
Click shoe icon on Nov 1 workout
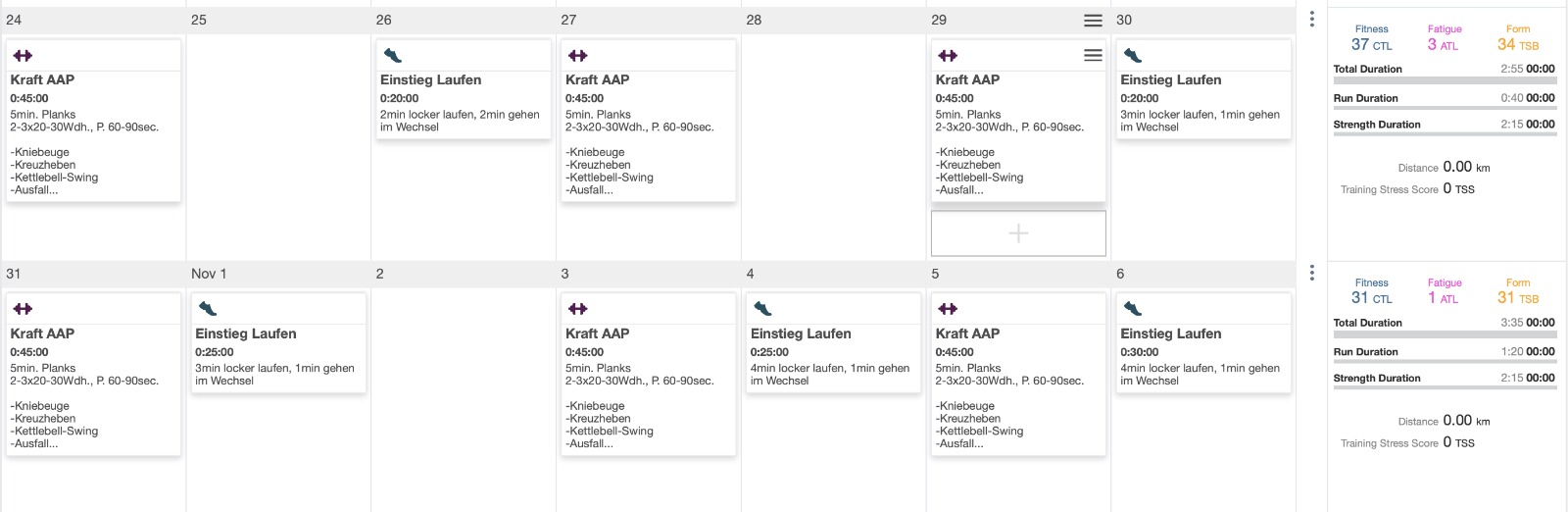click(208, 309)
